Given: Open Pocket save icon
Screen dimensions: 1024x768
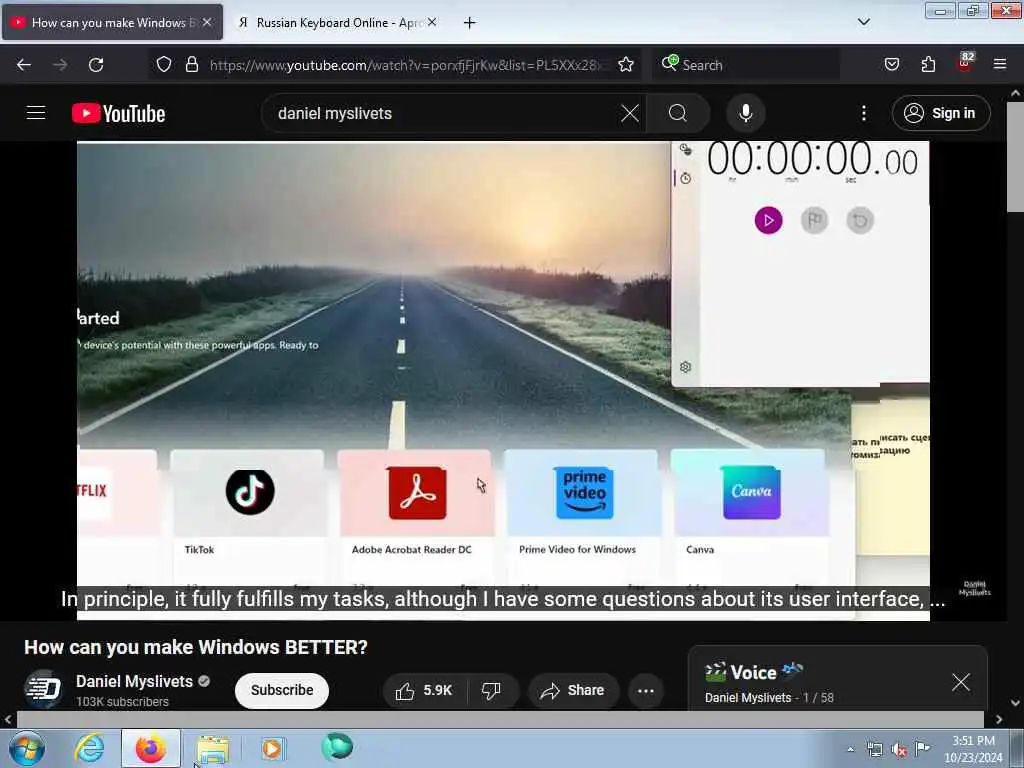Looking at the screenshot, I should (891, 64).
